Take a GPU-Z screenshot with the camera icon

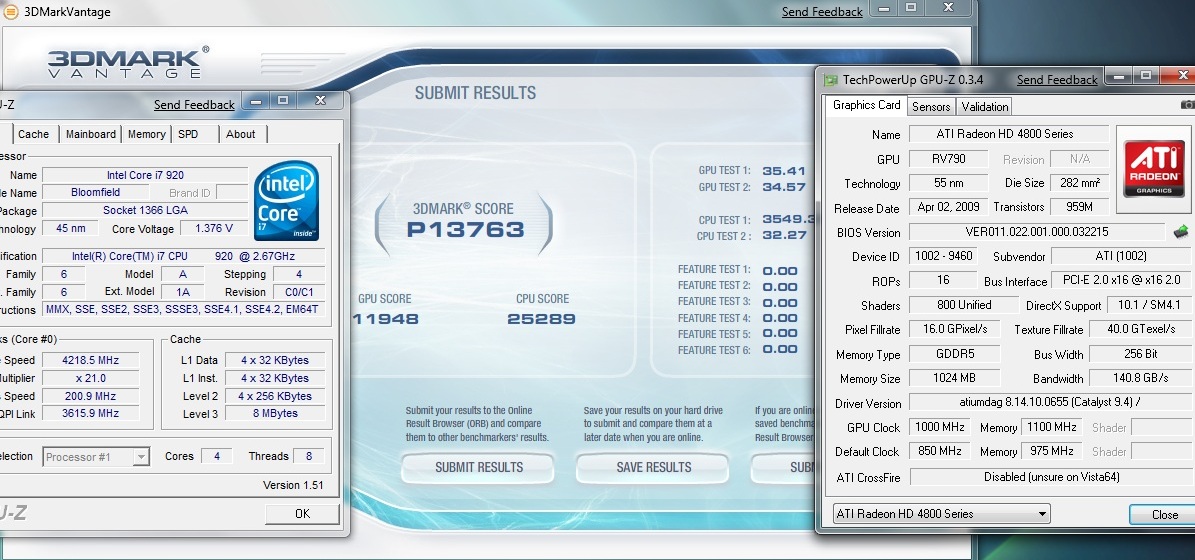tap(1187, 105)
